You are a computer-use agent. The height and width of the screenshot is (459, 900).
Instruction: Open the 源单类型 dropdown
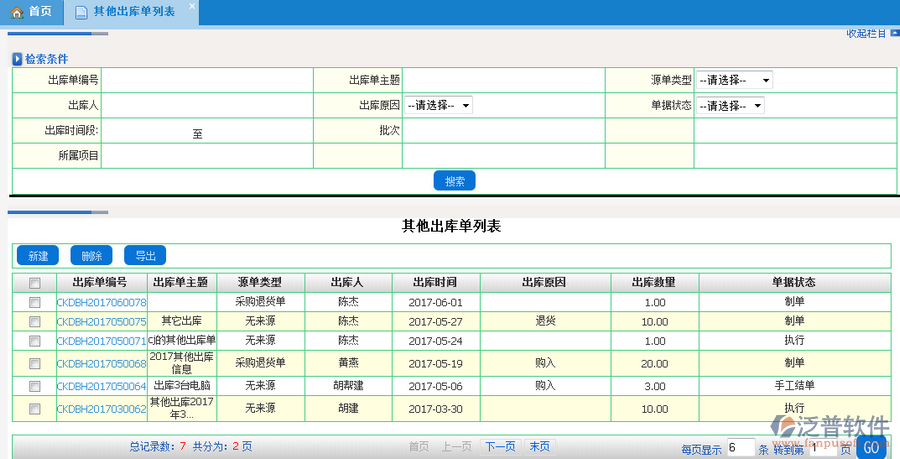coord(734,80)
